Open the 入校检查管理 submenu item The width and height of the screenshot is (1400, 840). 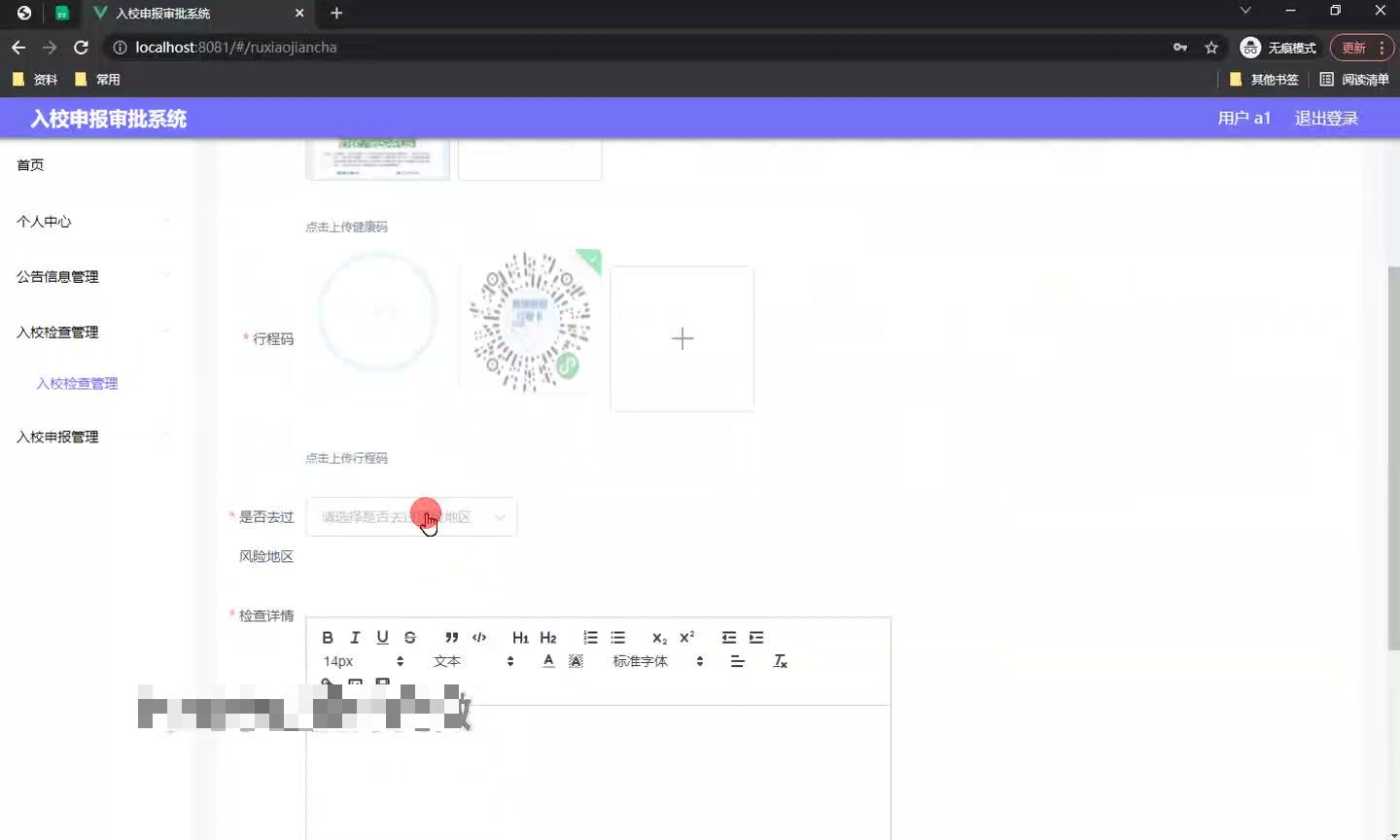77,384
